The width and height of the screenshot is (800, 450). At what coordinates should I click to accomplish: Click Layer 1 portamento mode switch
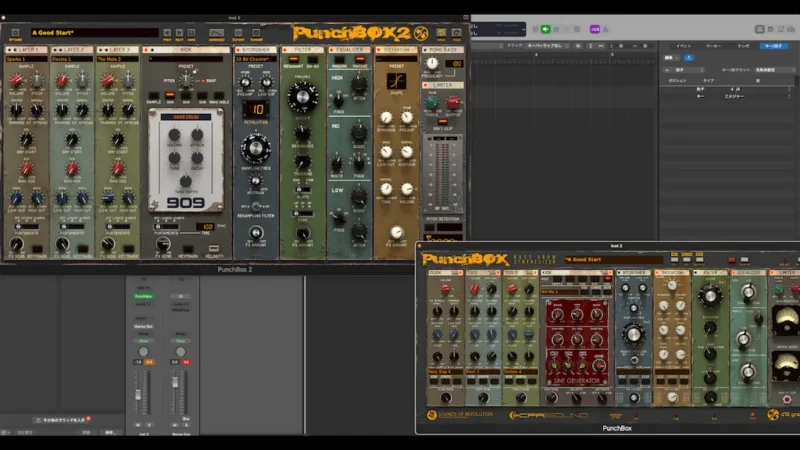pyautogui.click(x=26, y=227)
